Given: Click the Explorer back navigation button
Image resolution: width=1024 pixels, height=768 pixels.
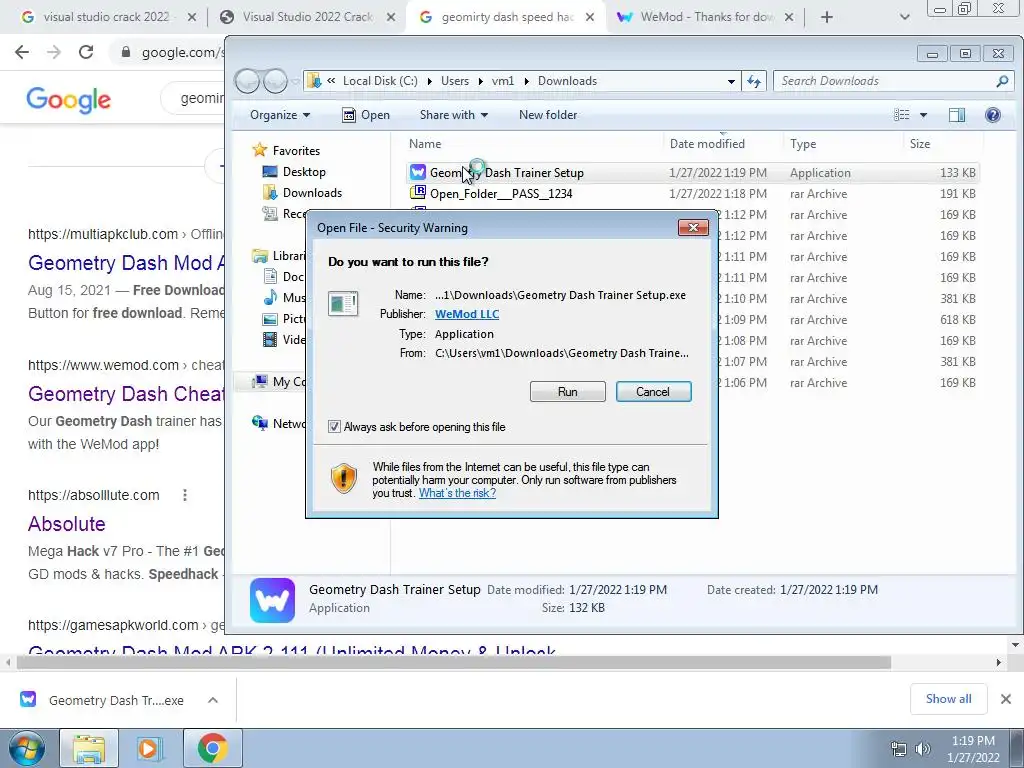Looking at the screenshot, I should tap(248, 81).
